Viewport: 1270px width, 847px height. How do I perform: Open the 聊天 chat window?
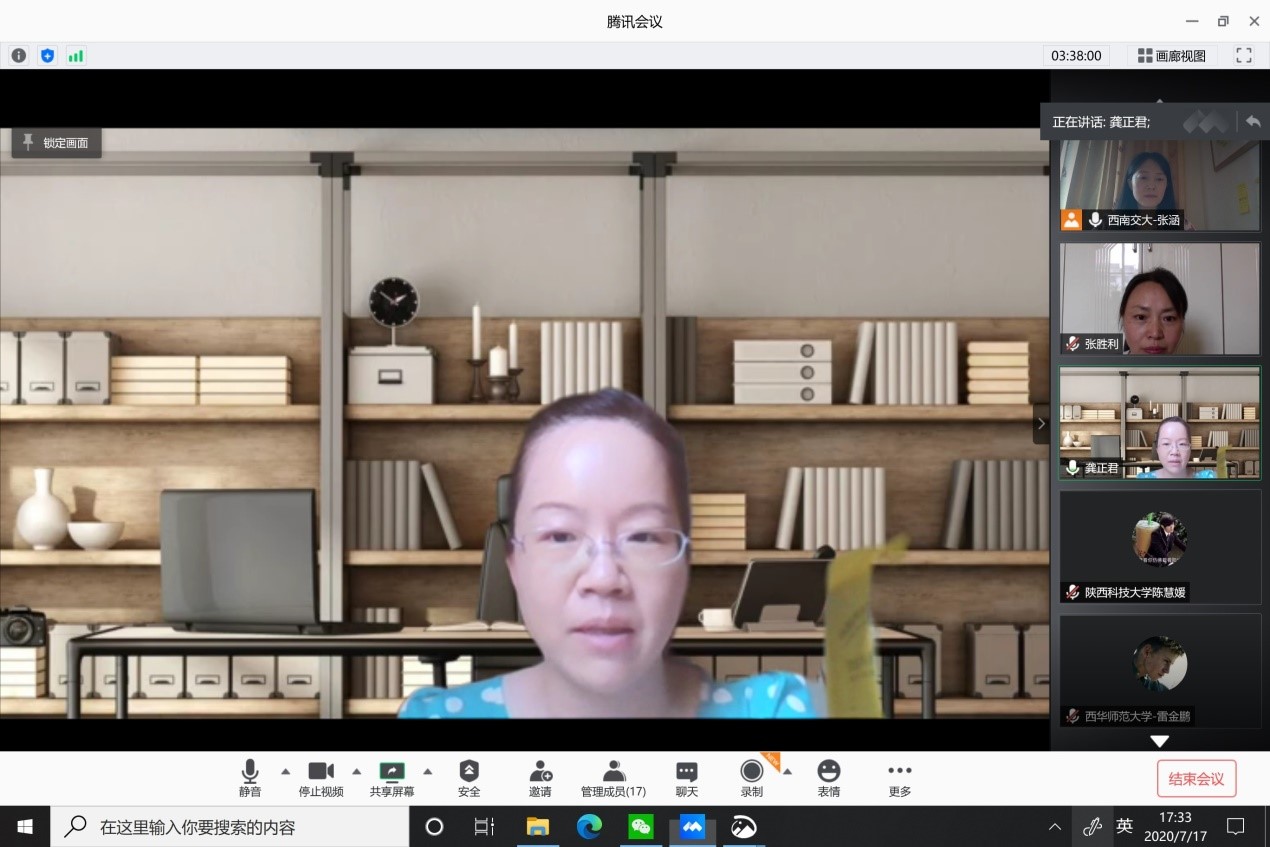686,778
